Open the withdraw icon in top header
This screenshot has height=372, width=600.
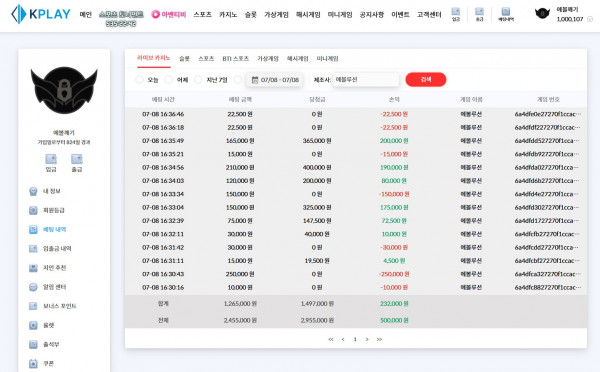pyautogui.click(x=479, y=12)
